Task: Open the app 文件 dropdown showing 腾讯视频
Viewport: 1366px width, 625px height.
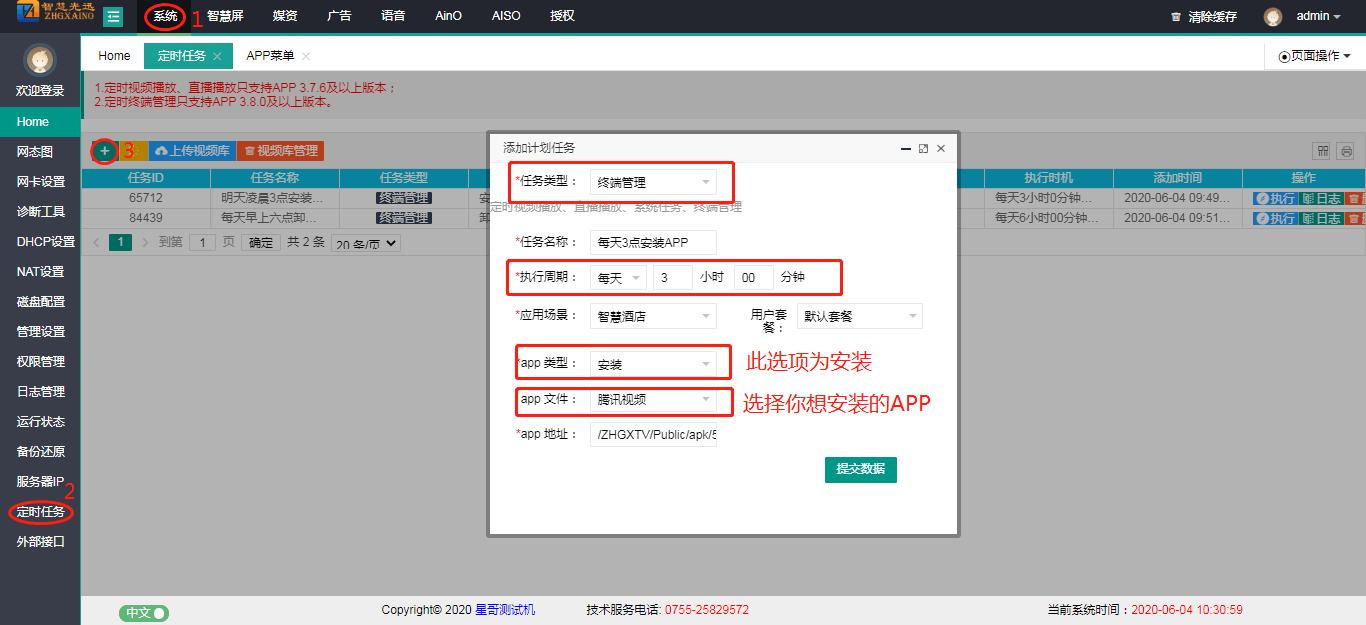Action: pos(652,399)
